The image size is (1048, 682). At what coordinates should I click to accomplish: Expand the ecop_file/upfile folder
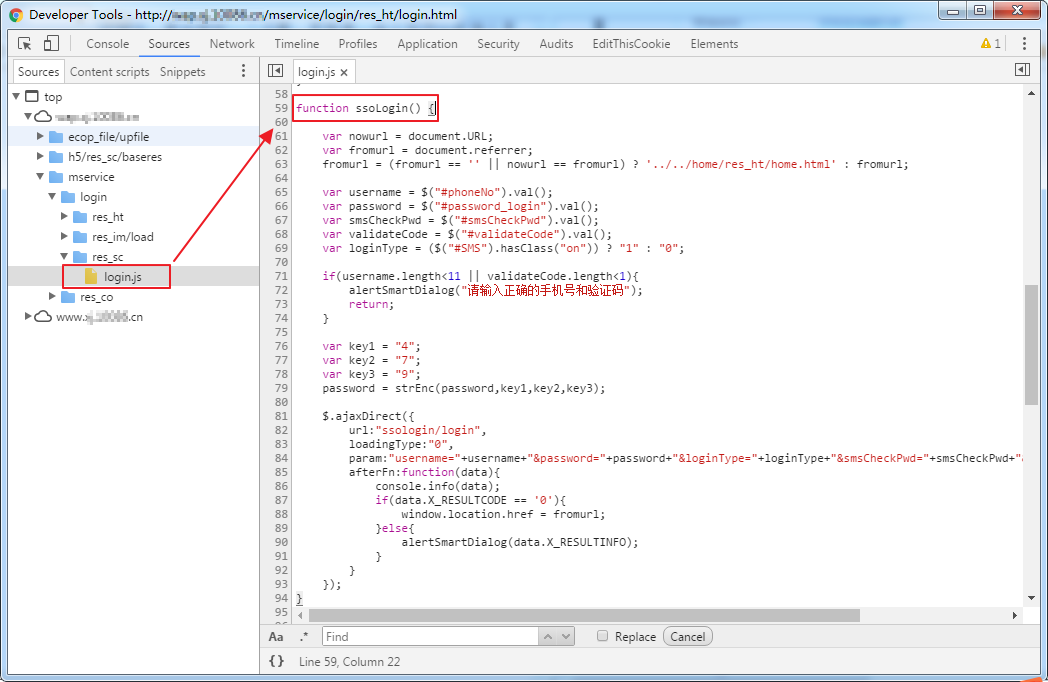[x=40, y=136]
